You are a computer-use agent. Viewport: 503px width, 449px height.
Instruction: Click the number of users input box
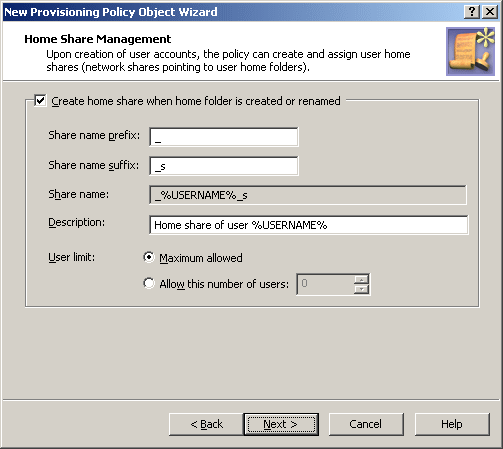[x=325, y=284]
